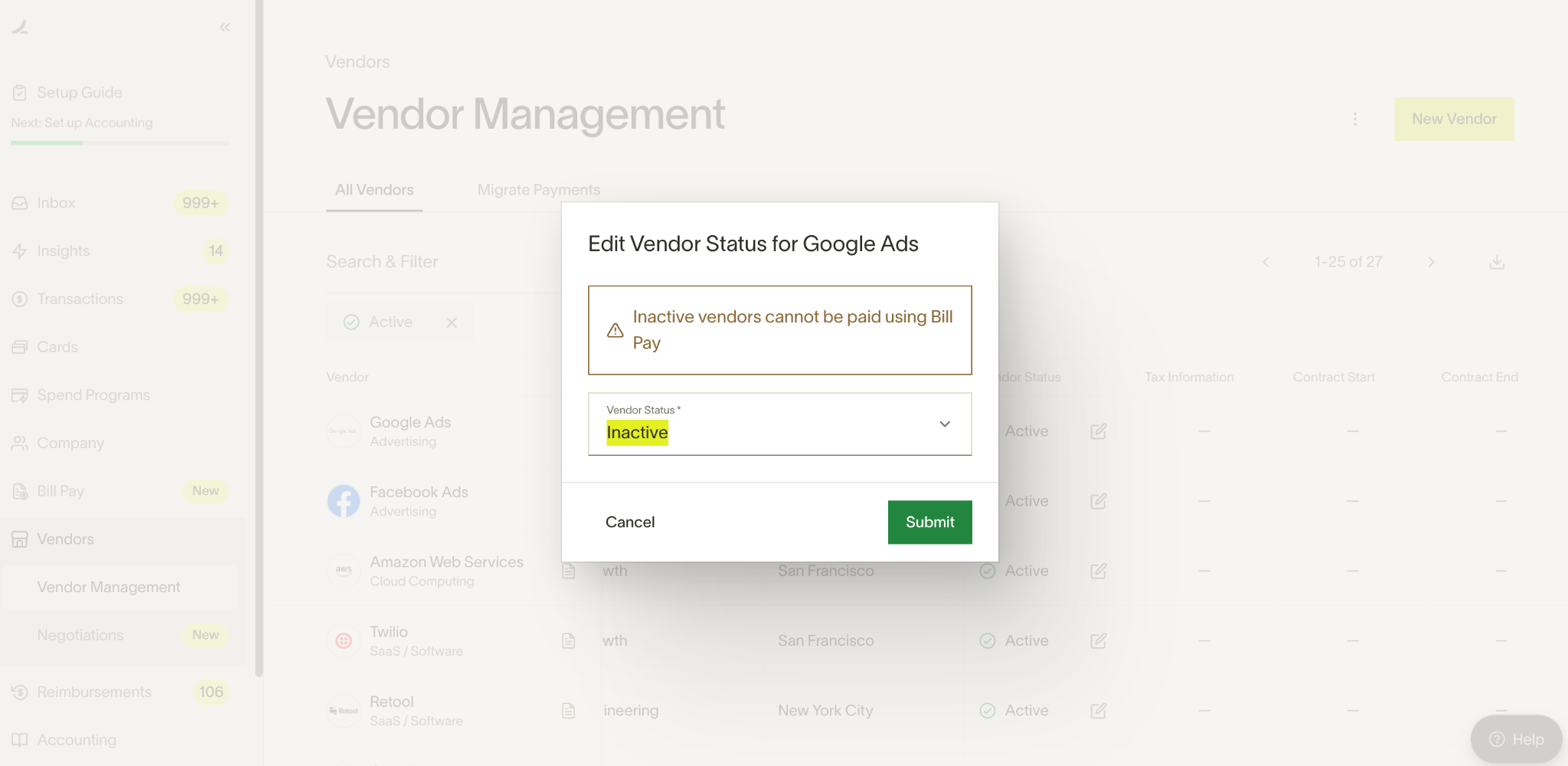Viewport: 1568px width, 766px height.
Task: Click the Facebook logo thumbnail
Action: pyautogui.click(x=344, y=501)
